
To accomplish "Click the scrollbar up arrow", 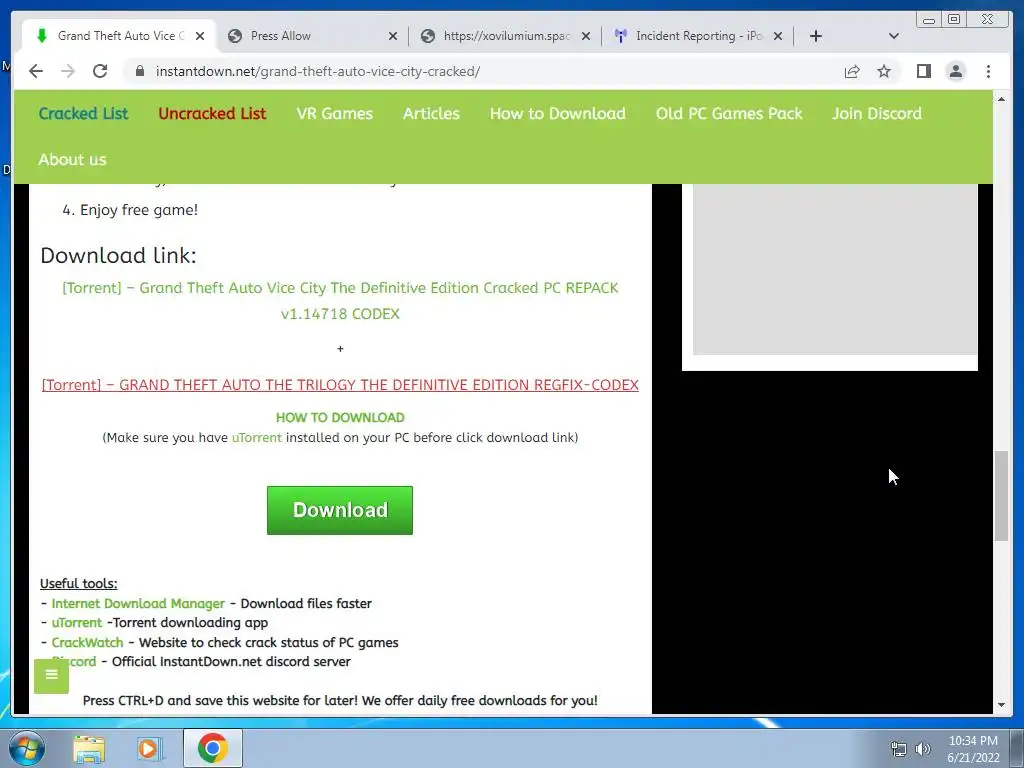I will click(1001, 99).
